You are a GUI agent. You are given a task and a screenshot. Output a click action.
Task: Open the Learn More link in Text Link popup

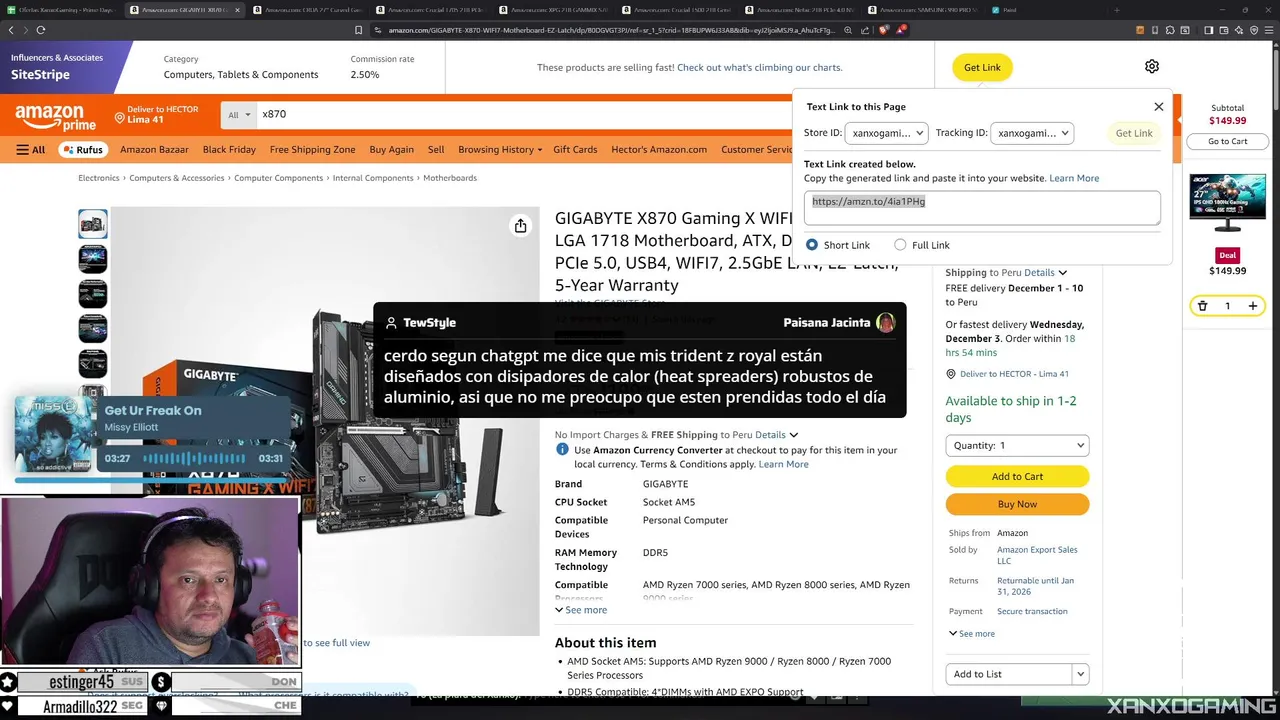tap(1074, 178)
